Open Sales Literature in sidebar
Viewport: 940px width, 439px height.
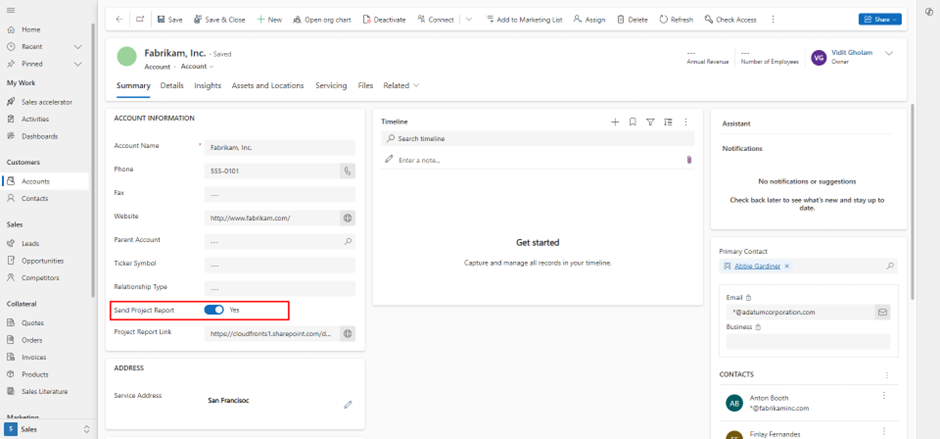click(45, 391)
